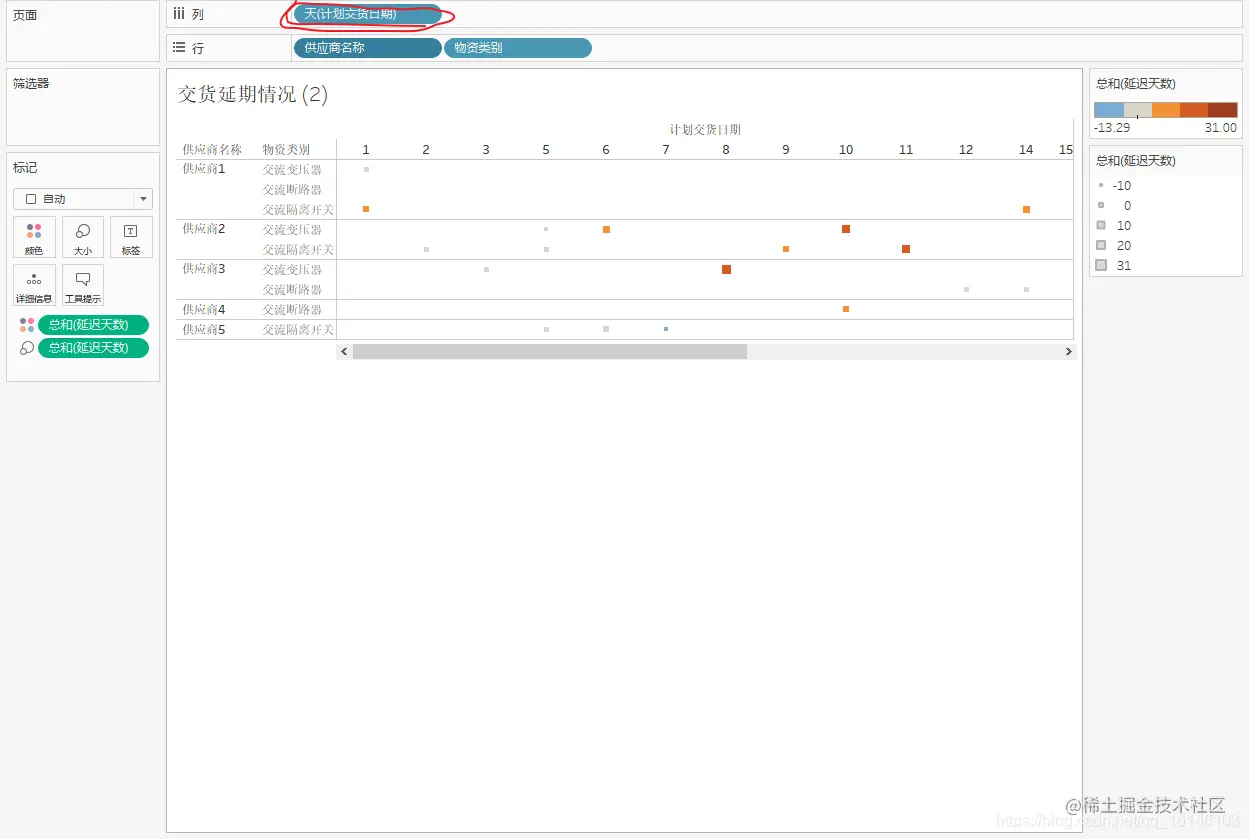Viewport: 1249px width, 839px height.
Task: Select the 供应商5 row header
Action: click(204, 330)
